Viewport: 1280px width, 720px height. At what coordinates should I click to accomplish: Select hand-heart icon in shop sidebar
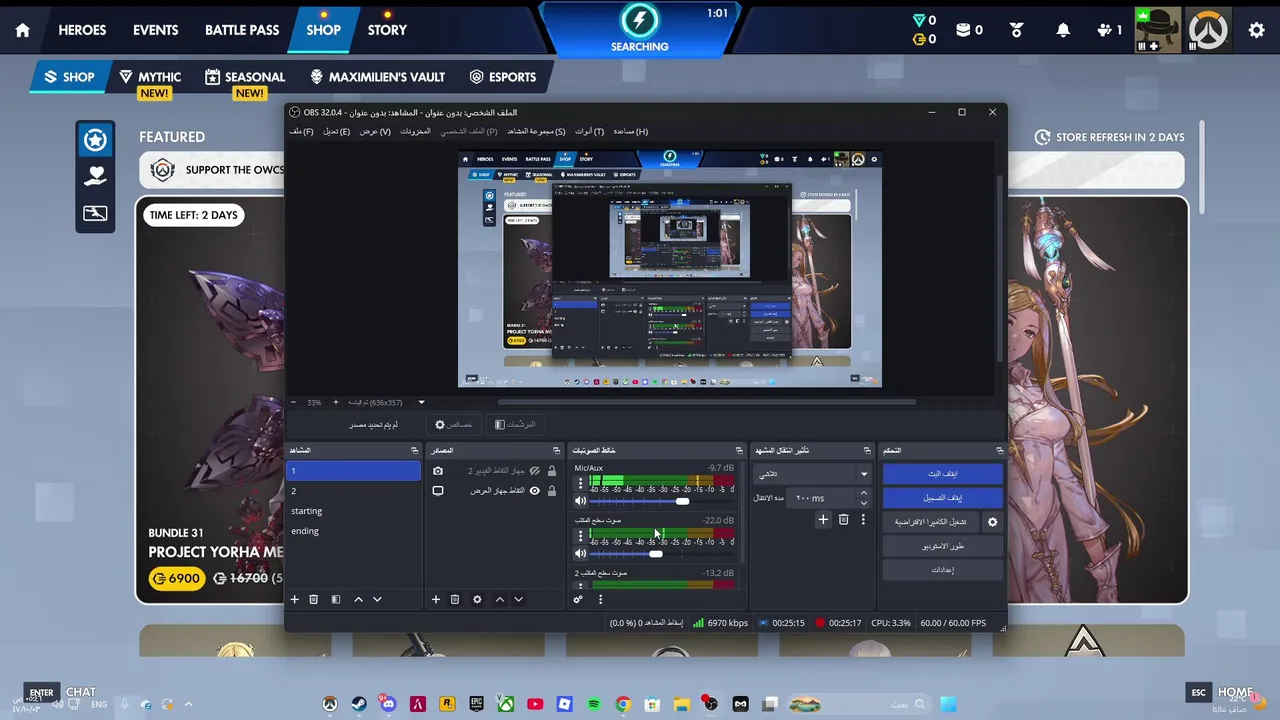click(95, 177)
